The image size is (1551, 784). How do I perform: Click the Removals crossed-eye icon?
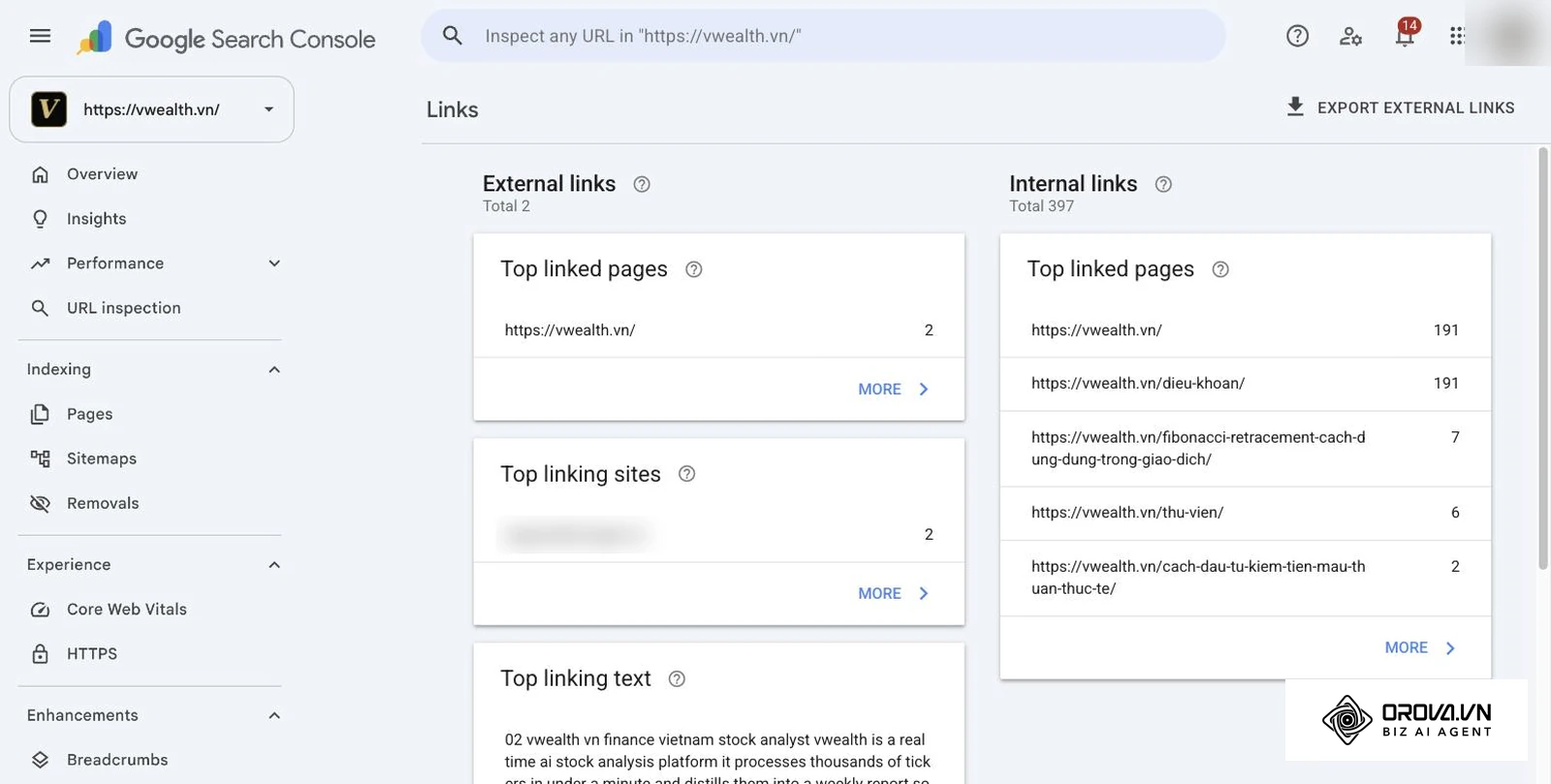click(x=40, y=503)
